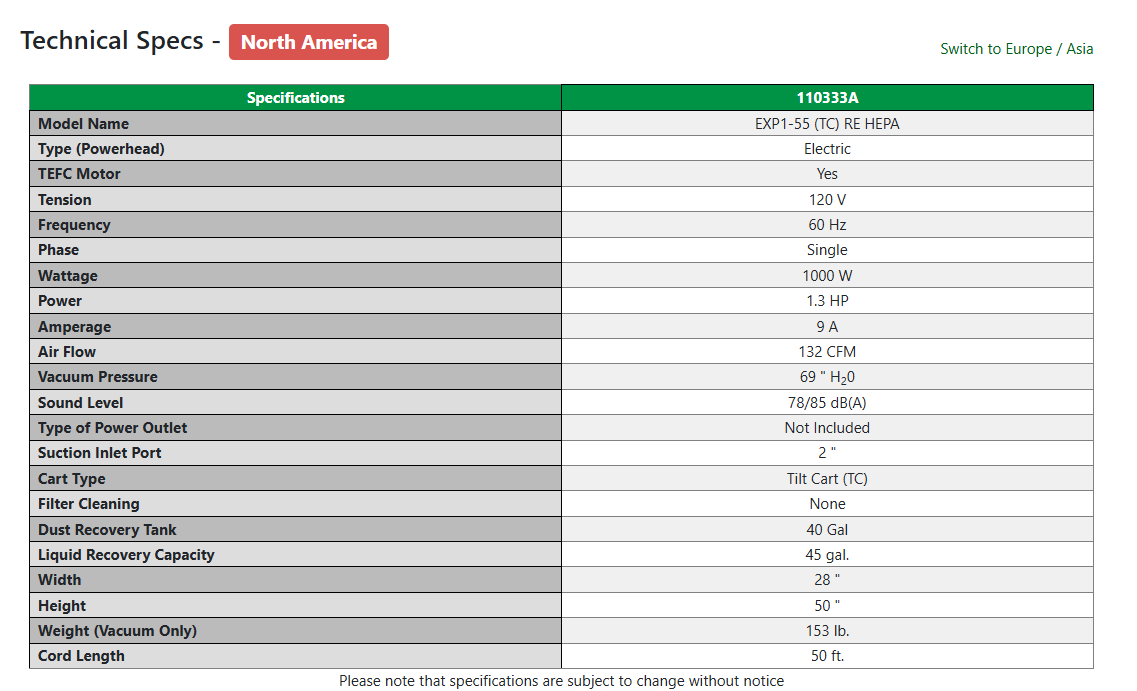
Task: Click the EXP1-55 (TC) RE HEPA value
Action: (x=827, y=123)
